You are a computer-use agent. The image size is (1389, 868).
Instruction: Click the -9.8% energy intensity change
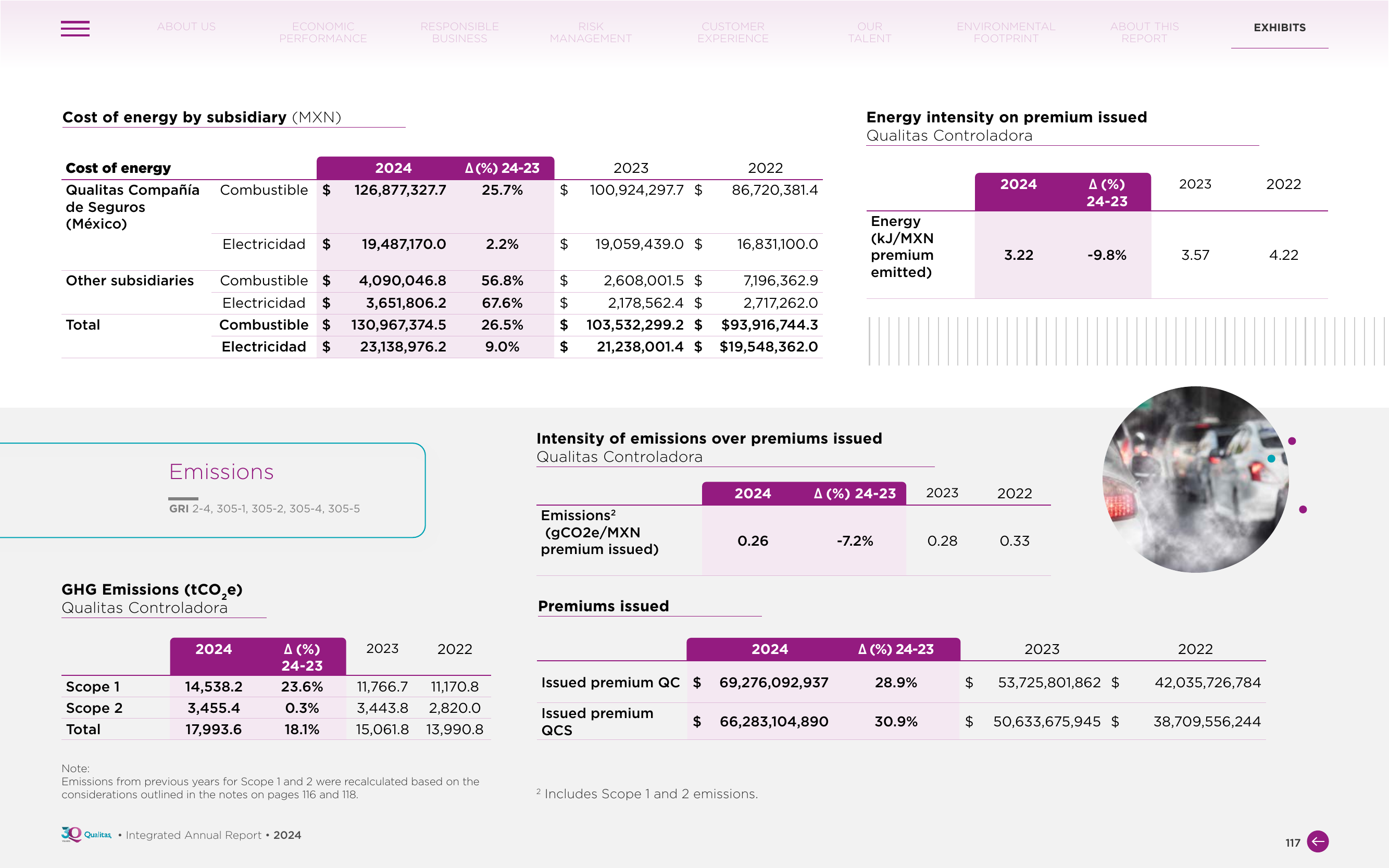click(1107, 255)
